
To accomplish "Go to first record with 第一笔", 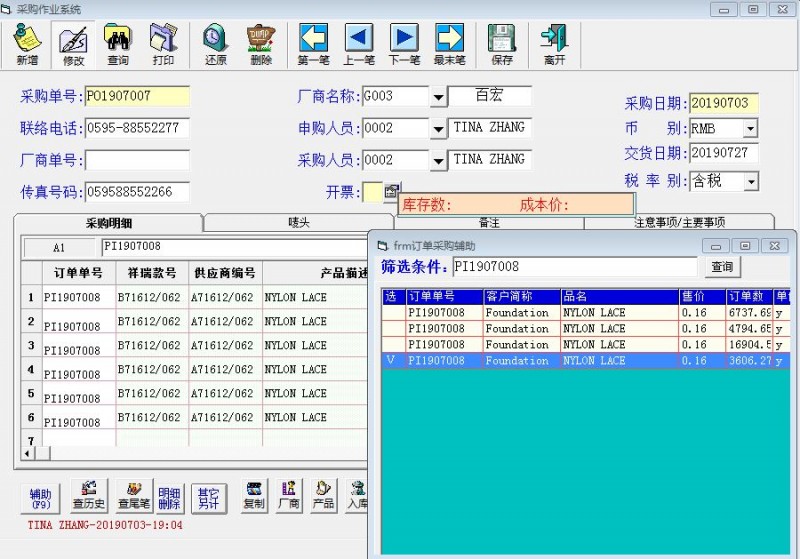I will point(314,45).
